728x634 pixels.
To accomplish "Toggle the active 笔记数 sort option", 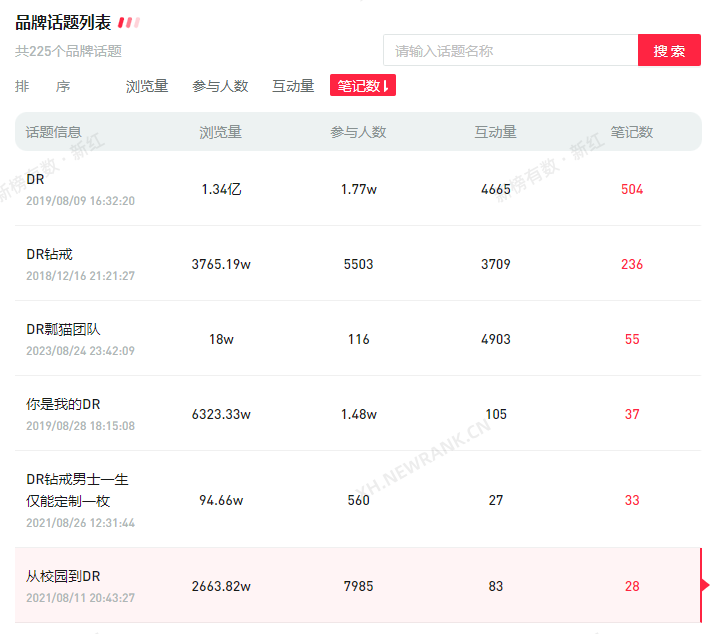I will (363, 85).
